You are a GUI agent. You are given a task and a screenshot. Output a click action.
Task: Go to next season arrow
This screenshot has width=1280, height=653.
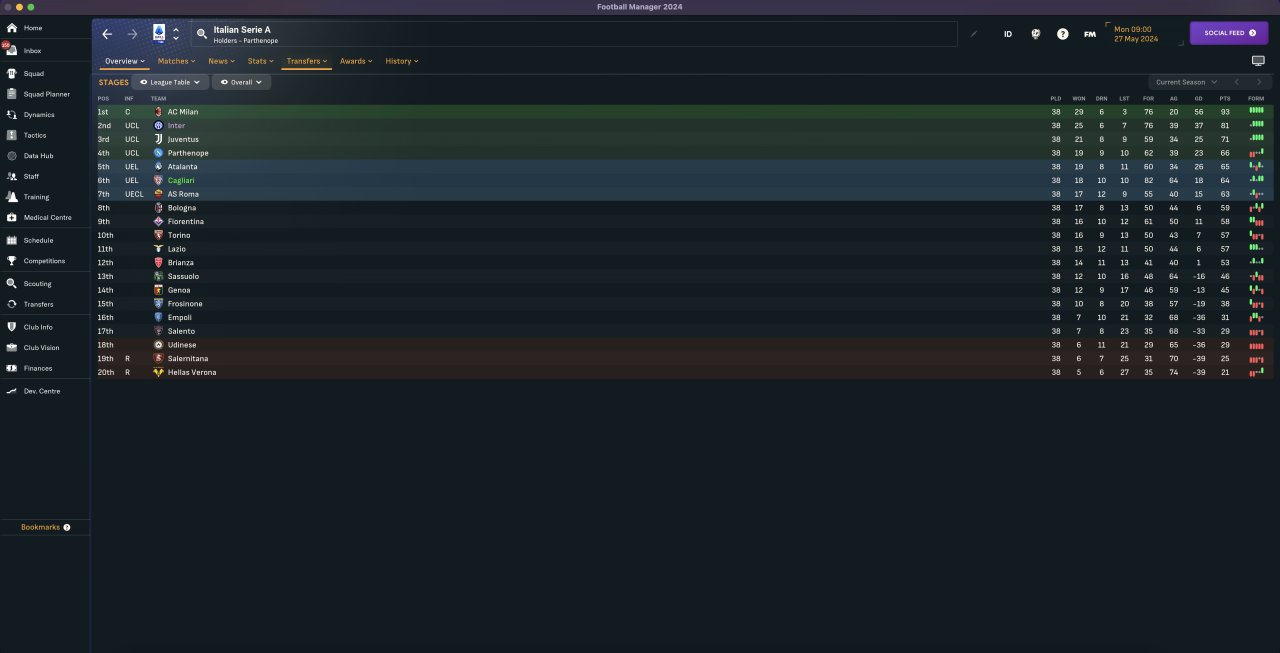click(x=1258, y=82)
